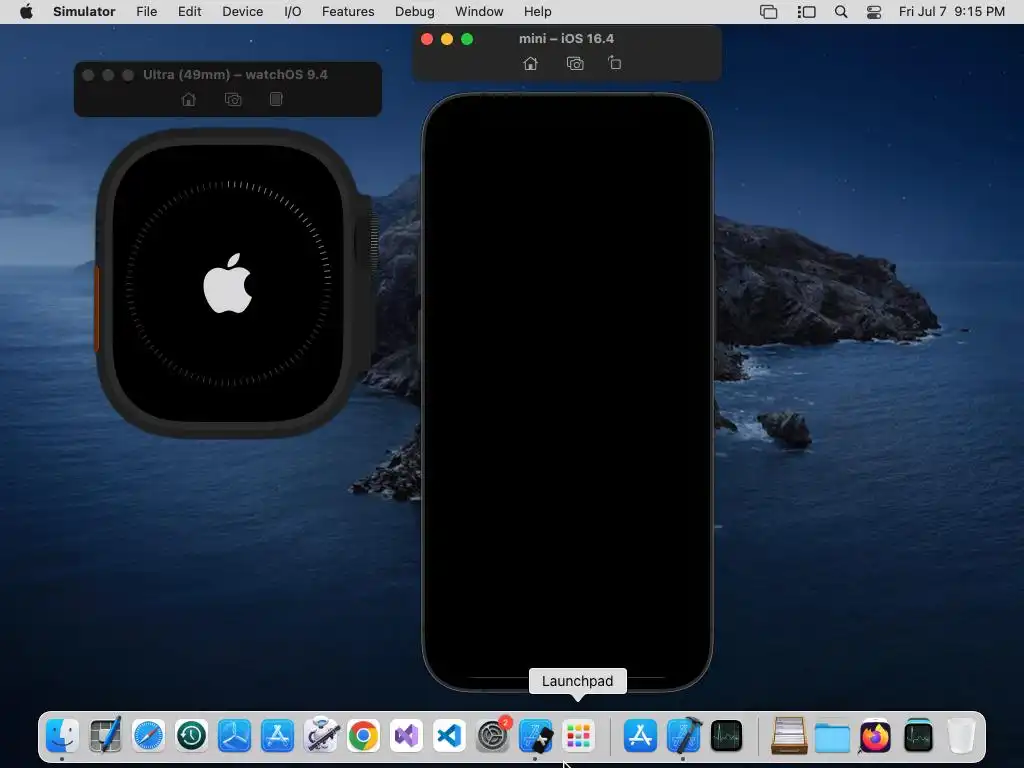The width and height of the screenshot is (1024, 768).
Task: Launch Automator from the Dock
Action: click(321, 736)
